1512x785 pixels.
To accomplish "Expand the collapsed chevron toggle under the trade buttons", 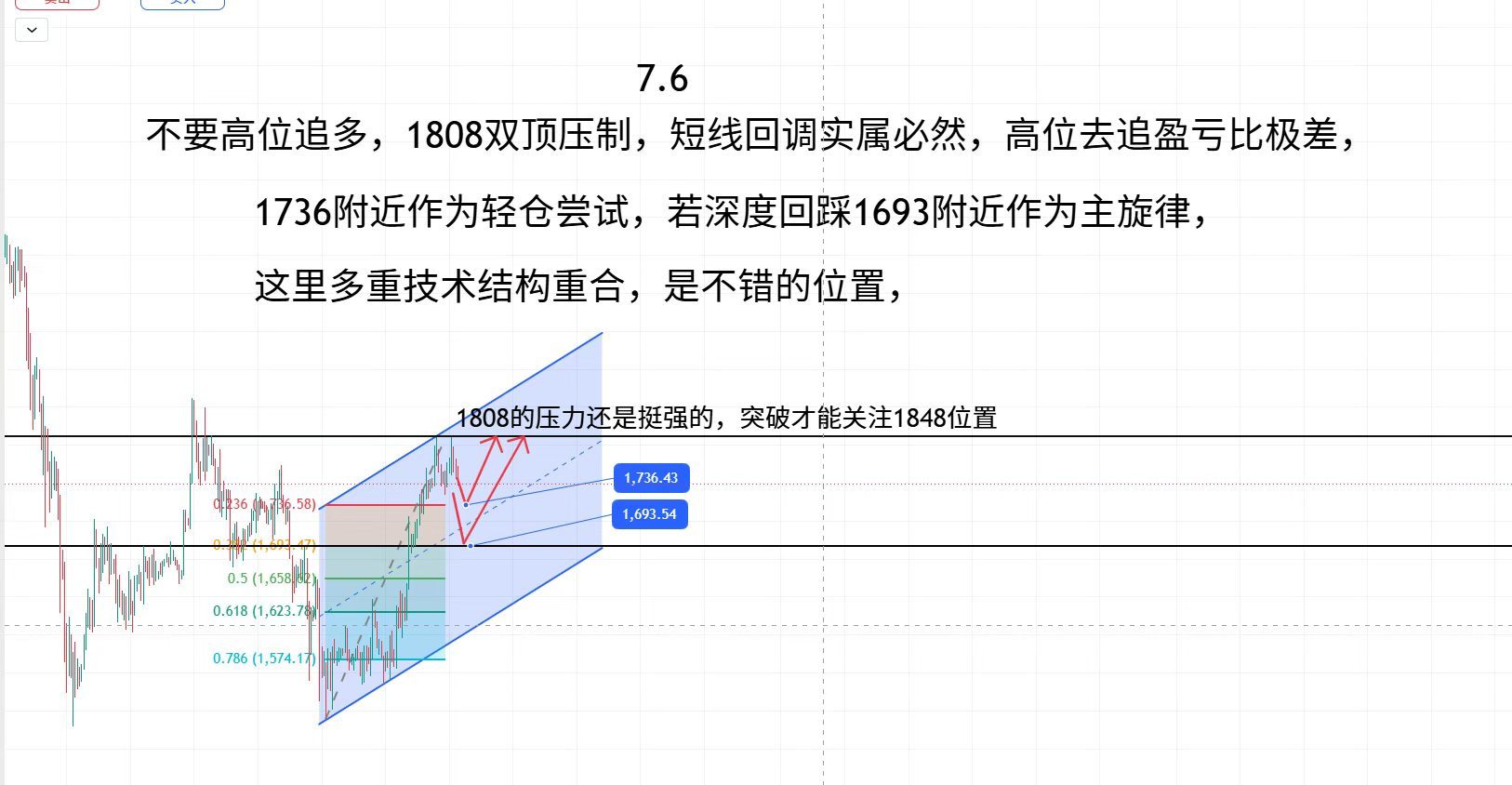I will pos(32,30).
